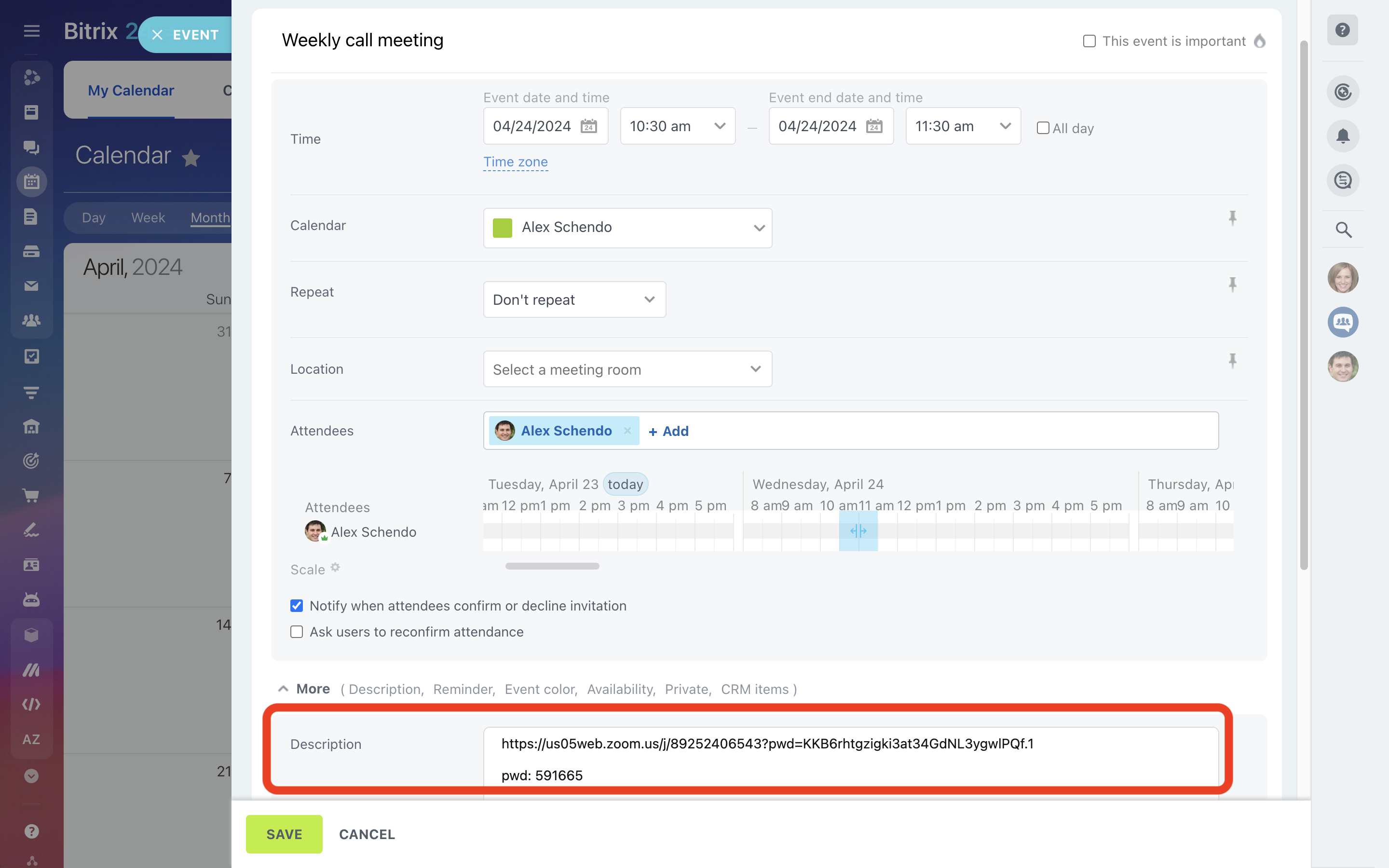Image resolution: width=1389 pixels, height=868 pixels.
Task: Enable the All day checkbox
Action: (1043, 128)
